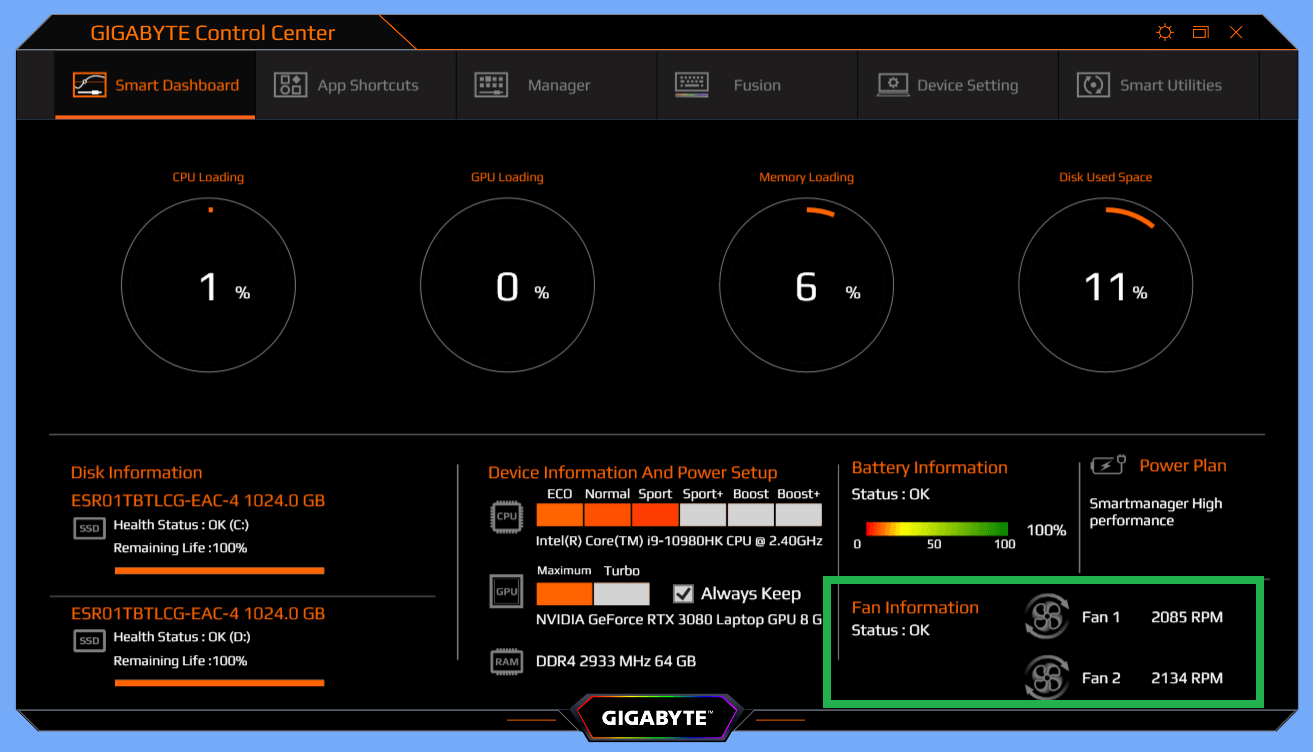Click the Smart Dashboard tab icon
1313x752 pixels.
click(90, 85)
